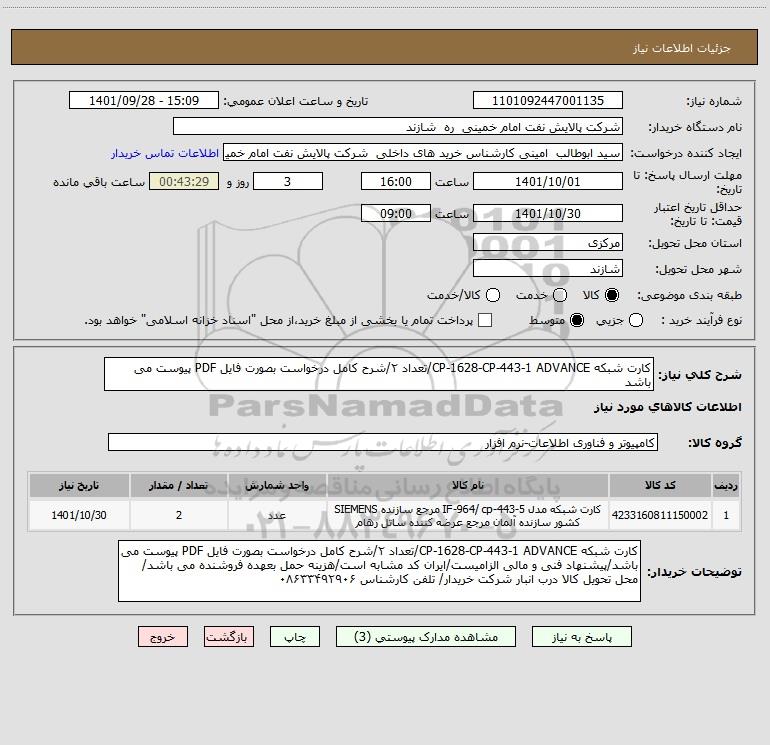Click the تعداد / مقدار column header
Image resolution: width=770 pixels, height=745 pixels.
click(179, 485)
